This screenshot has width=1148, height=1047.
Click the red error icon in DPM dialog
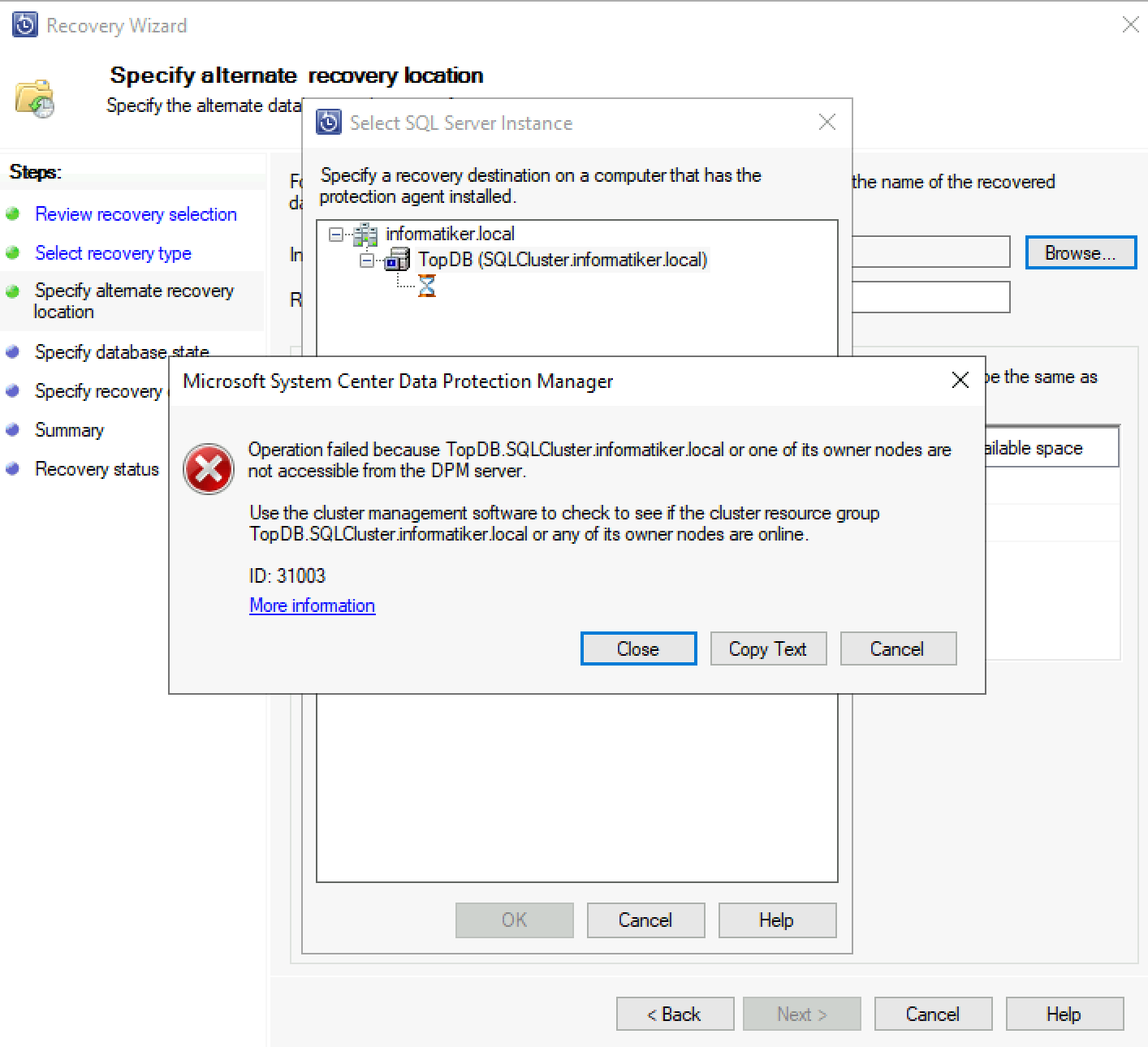(x=209, y=469)
